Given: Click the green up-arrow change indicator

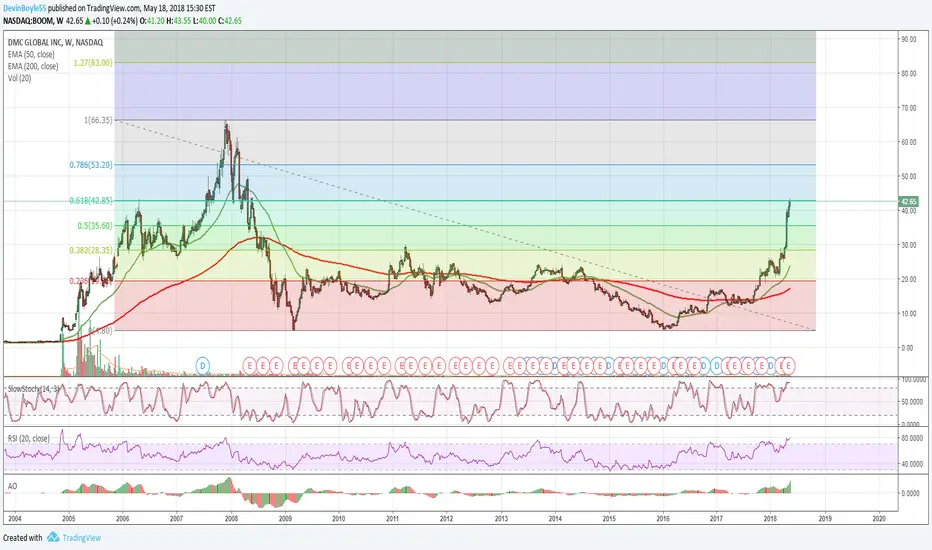Looking at the screenshot, I should (x=88, y=21).
